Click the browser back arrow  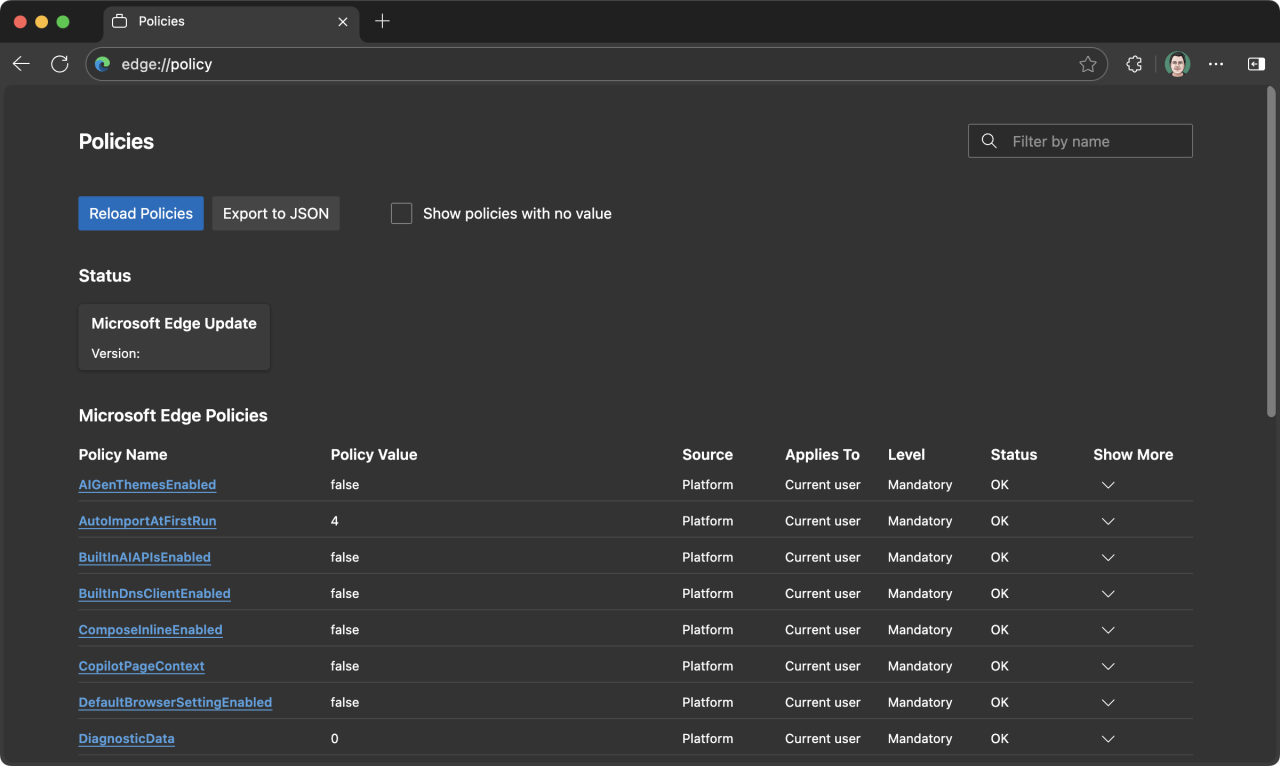click(x=21, y=64)
